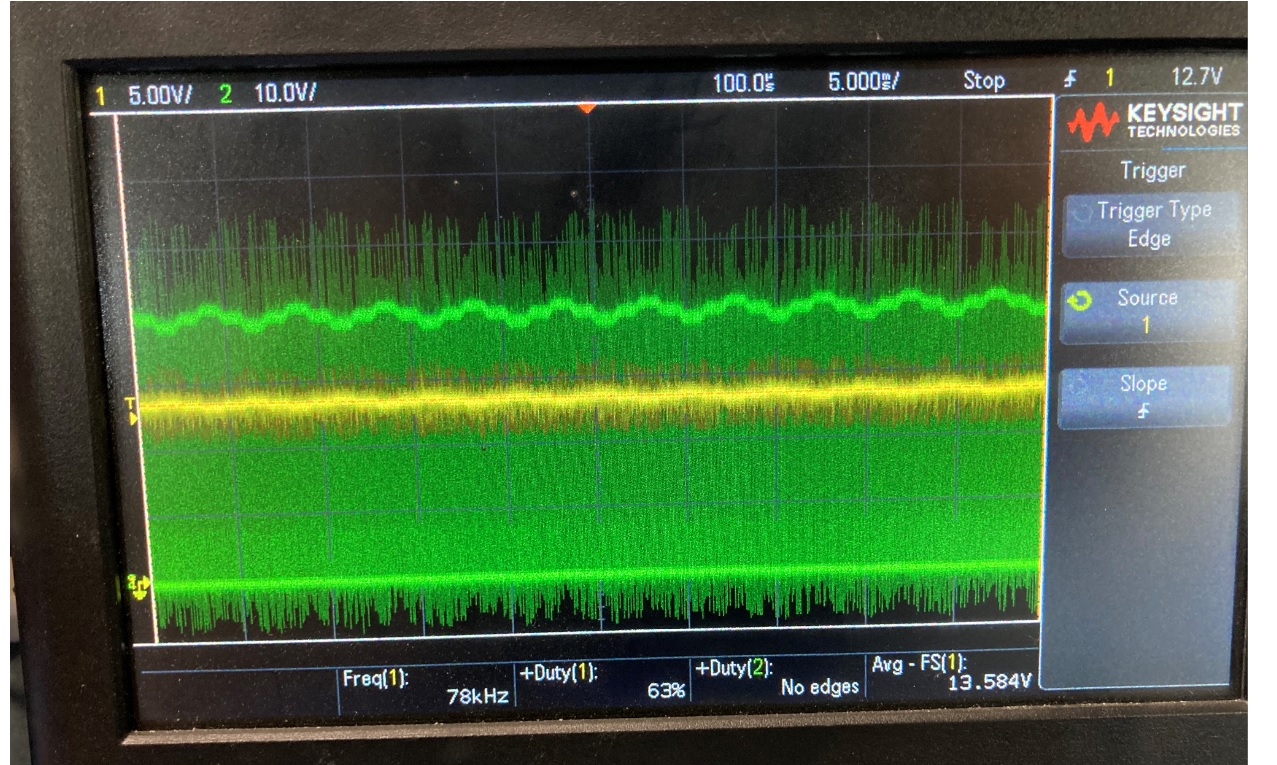Click the trigger level 12.7V readout
Viewport: 1277px width, 765px height.
click(x=1196, y=76)
